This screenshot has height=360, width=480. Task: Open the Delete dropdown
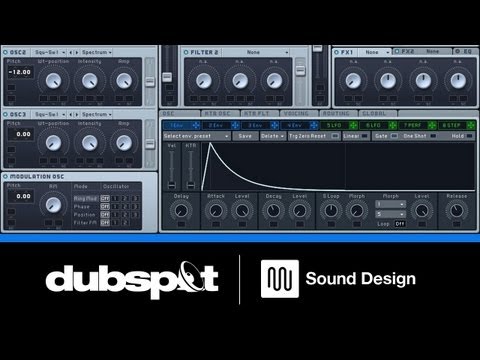(x=273, y=136)
